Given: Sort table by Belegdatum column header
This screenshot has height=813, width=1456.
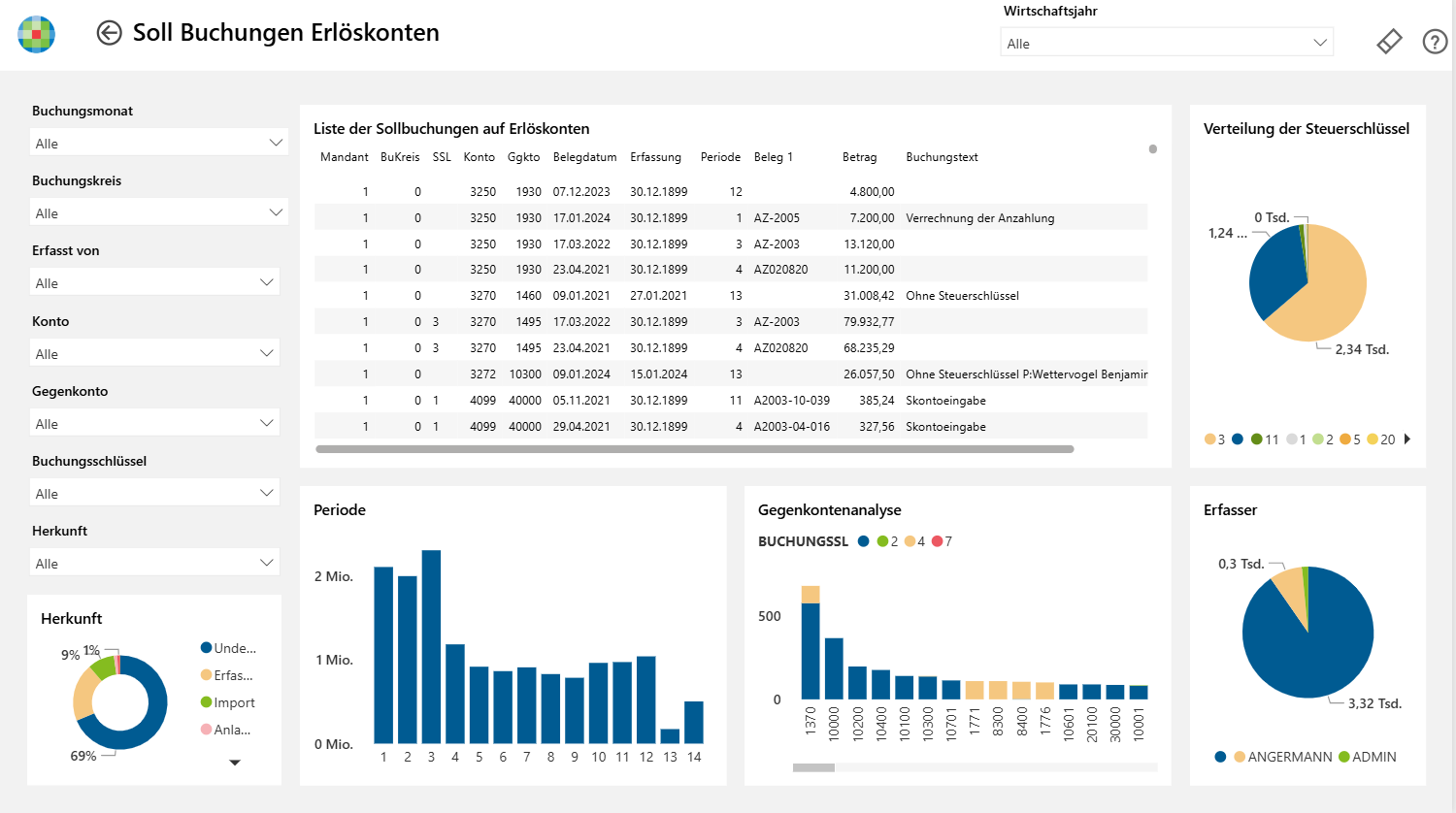Looking at the screenshot, I should coord(584,157).
